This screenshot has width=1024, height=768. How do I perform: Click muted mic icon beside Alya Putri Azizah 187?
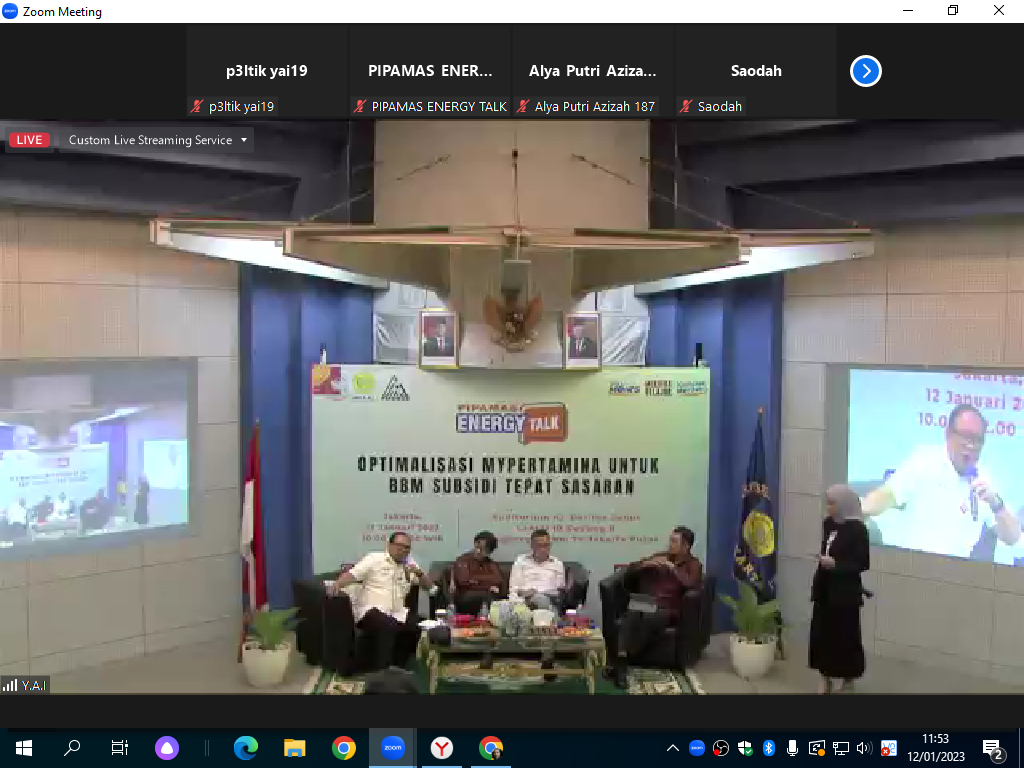(x=522, y=106)
